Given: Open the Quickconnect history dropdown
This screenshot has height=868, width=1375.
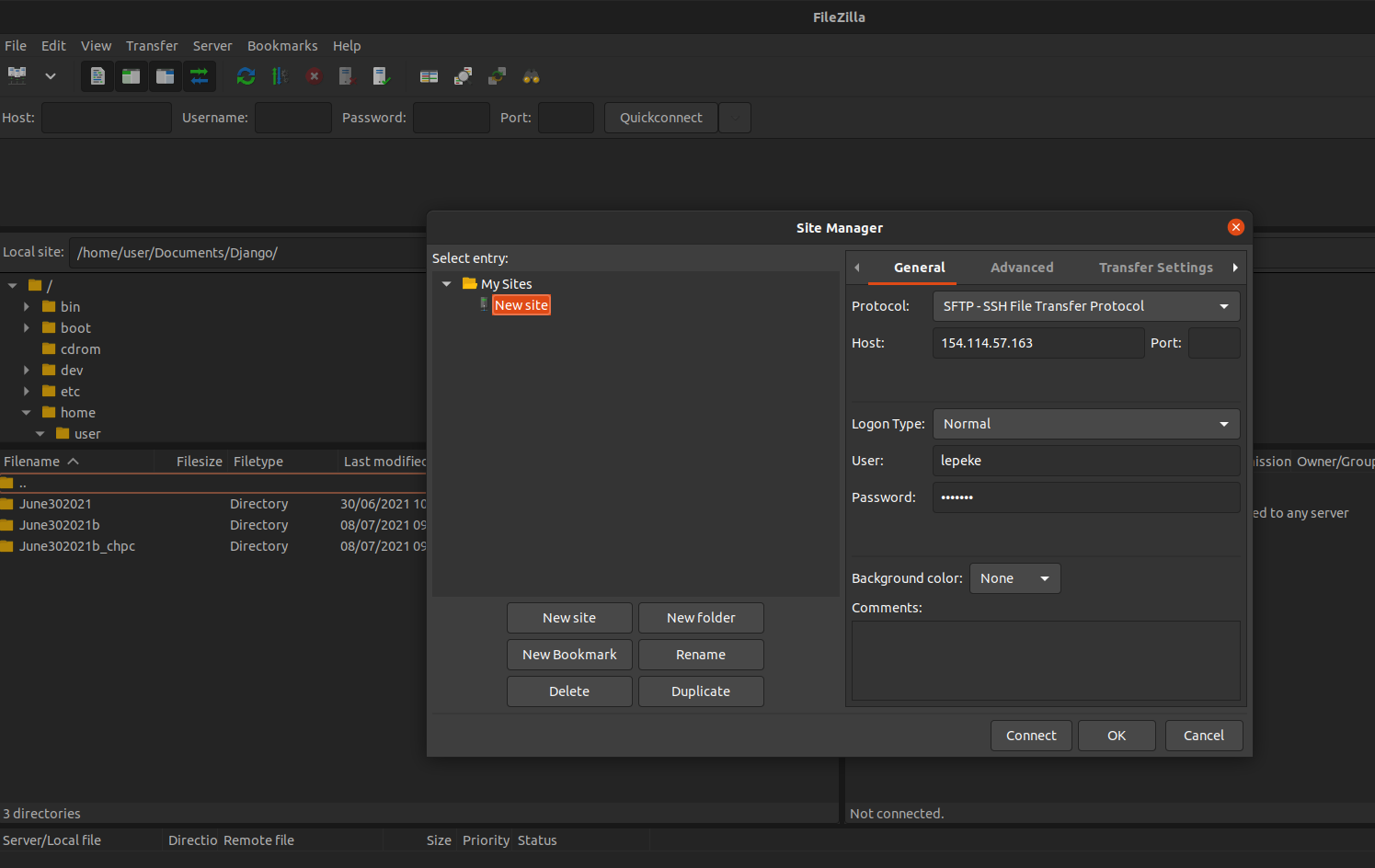Looking at the screenshot, I should click(x=735, y=118).
